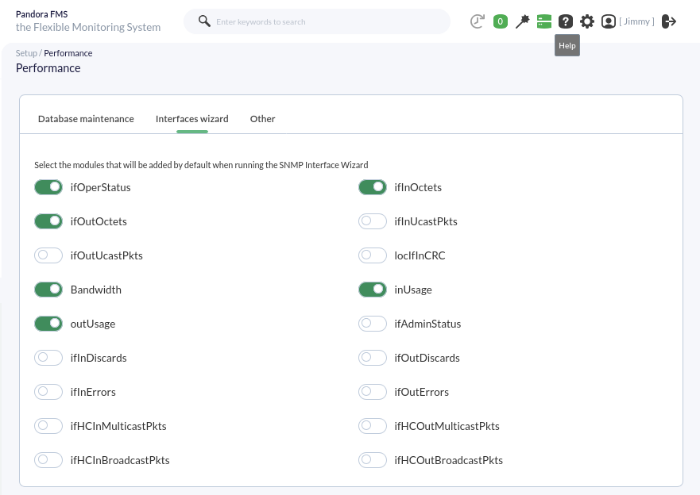
Task: Open the green alerts counter badge
Action: 500,21
